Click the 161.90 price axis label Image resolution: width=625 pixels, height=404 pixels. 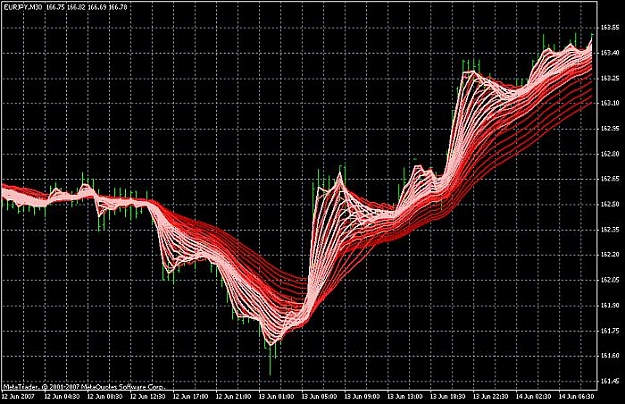610,305
